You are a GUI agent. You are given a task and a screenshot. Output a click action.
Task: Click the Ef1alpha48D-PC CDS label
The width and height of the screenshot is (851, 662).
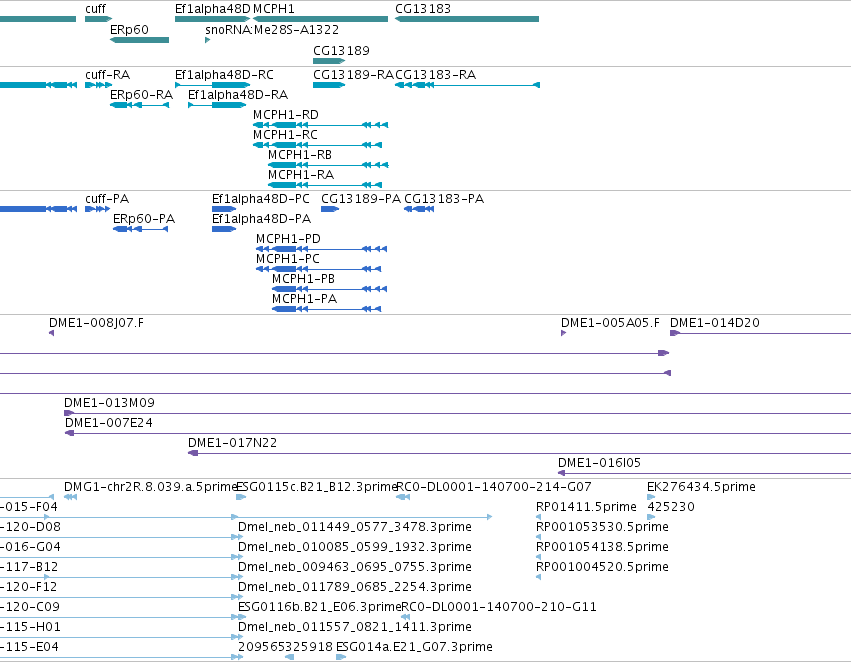261,199
